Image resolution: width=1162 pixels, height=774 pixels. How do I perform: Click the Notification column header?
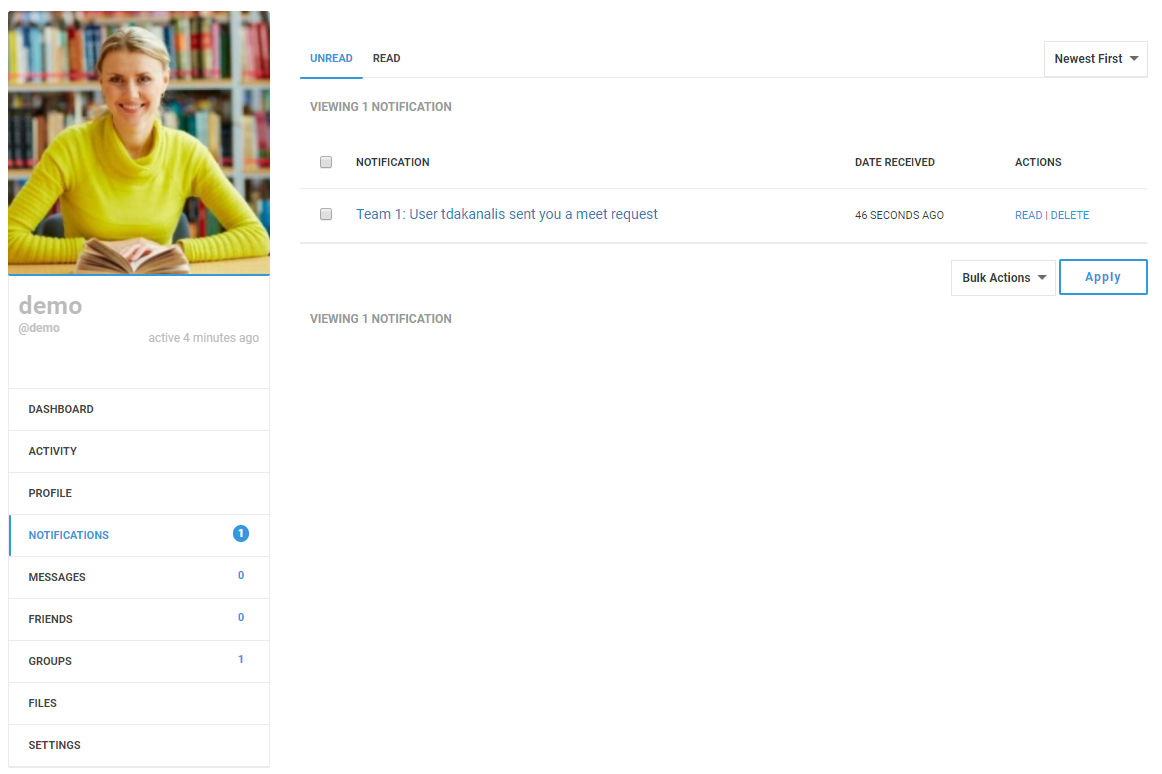coord(392,162)
